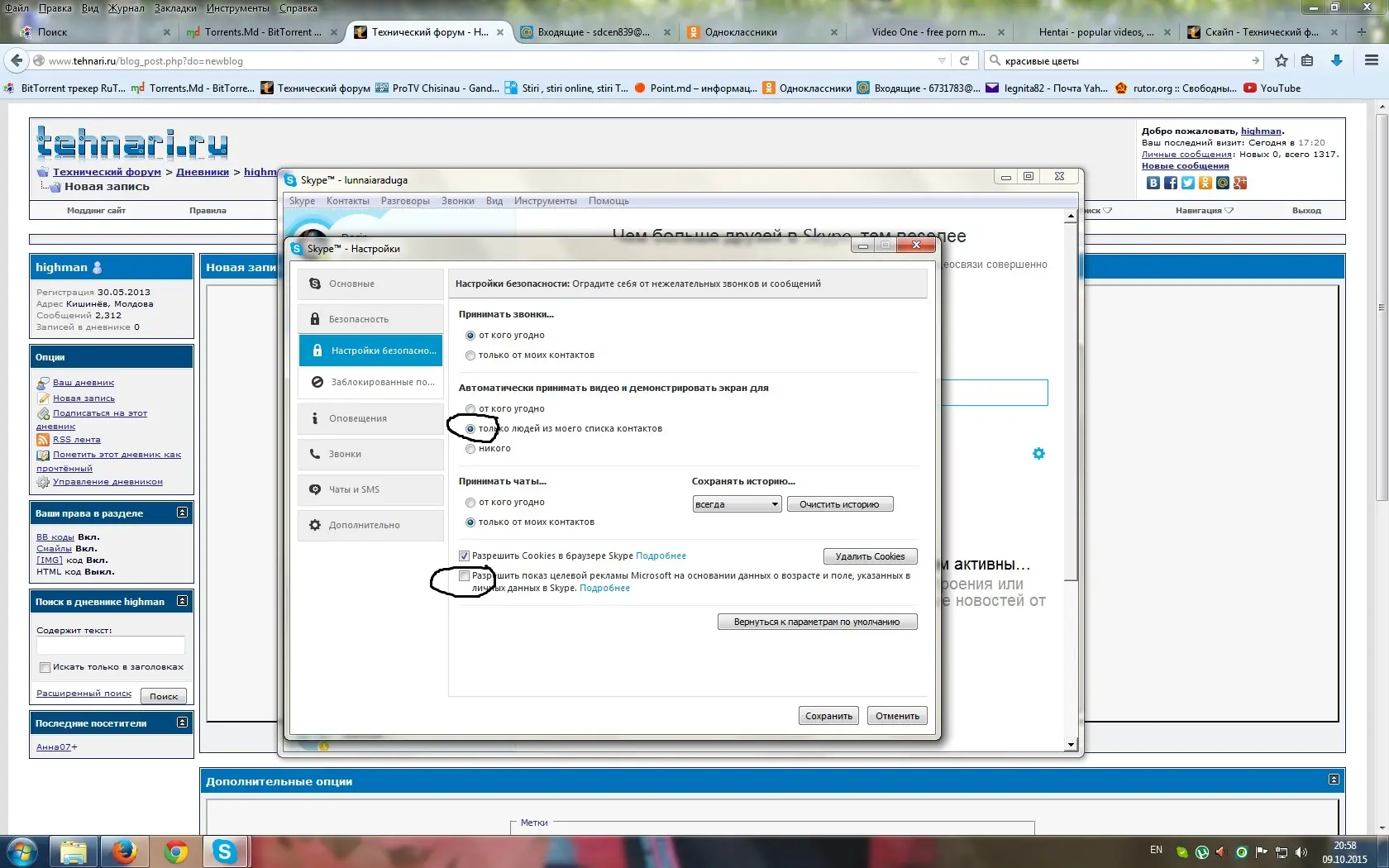Viewport: 1389px width, 868px height.
Task: Click 'Сохранить' in Skype settings
Action: [x=829, y=716]
